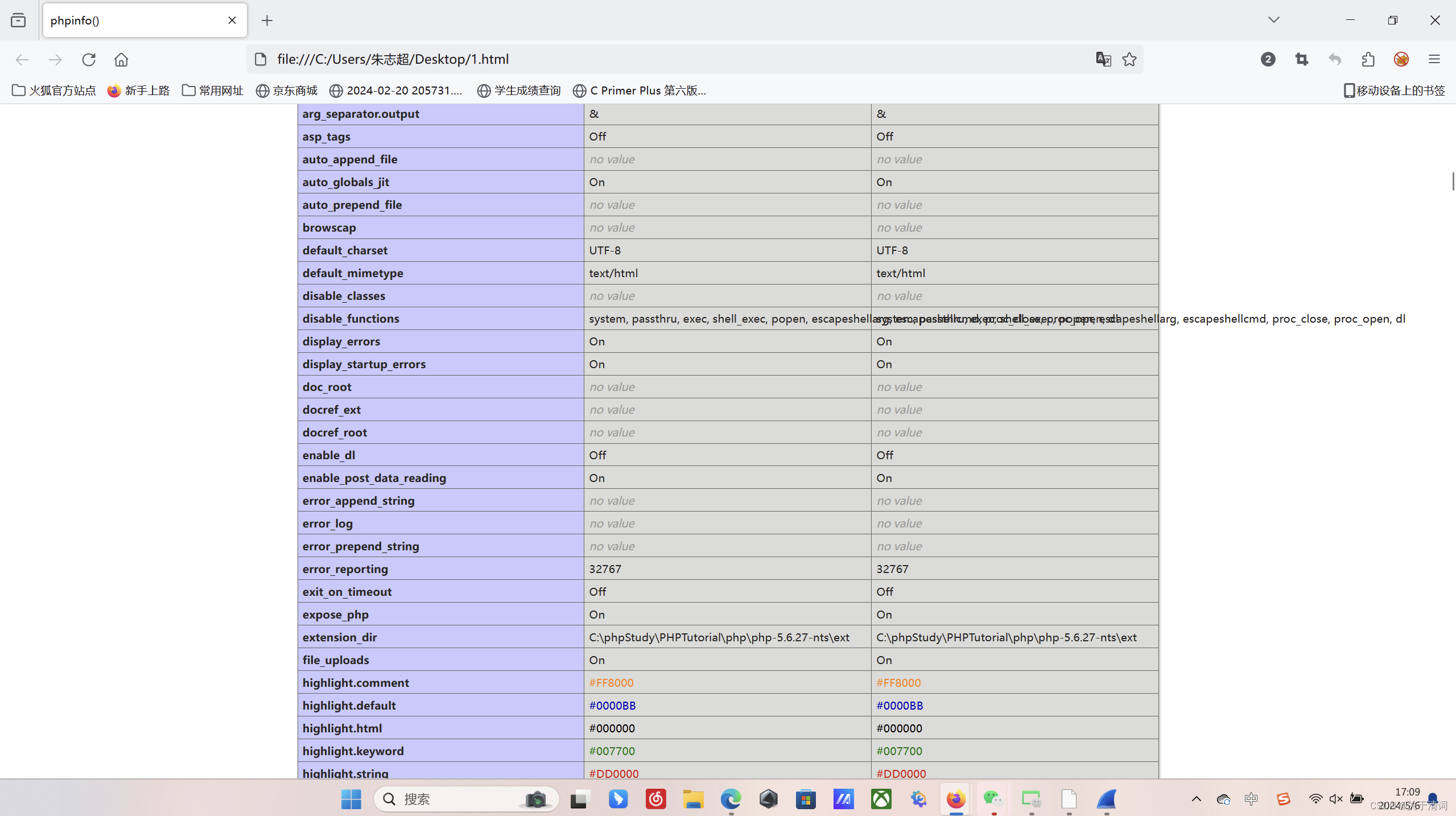
Task: Open the 京东商城 bookmark
Action: click(x=287, y=90)
